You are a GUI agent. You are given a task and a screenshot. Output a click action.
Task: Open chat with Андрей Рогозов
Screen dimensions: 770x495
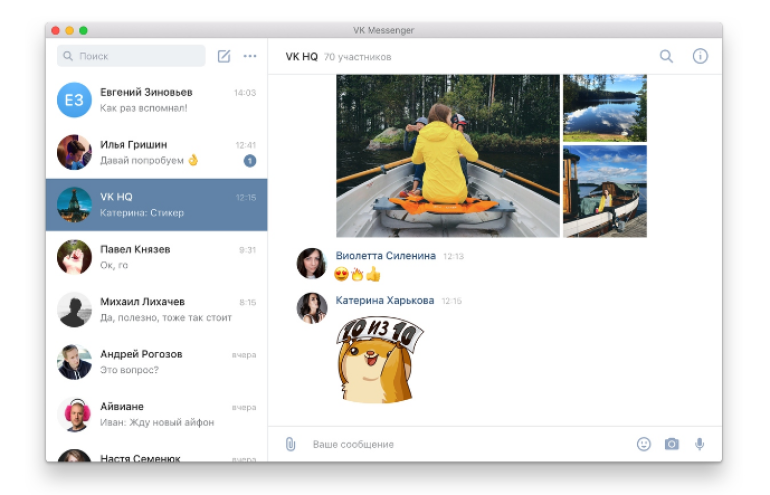pyautogui.click(x=157, y=362)
